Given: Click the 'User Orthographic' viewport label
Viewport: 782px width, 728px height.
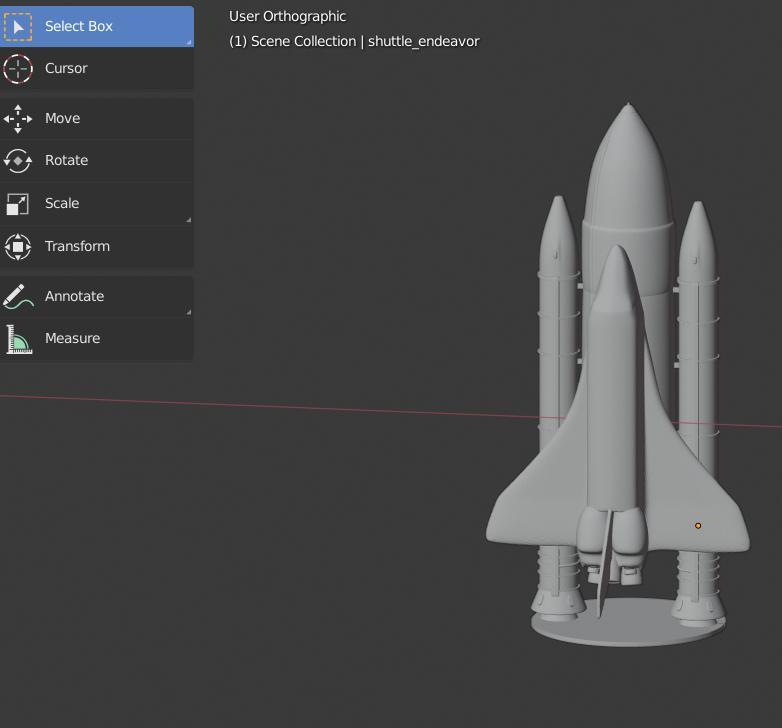Looking at the screenshot, I should [287, 16].
